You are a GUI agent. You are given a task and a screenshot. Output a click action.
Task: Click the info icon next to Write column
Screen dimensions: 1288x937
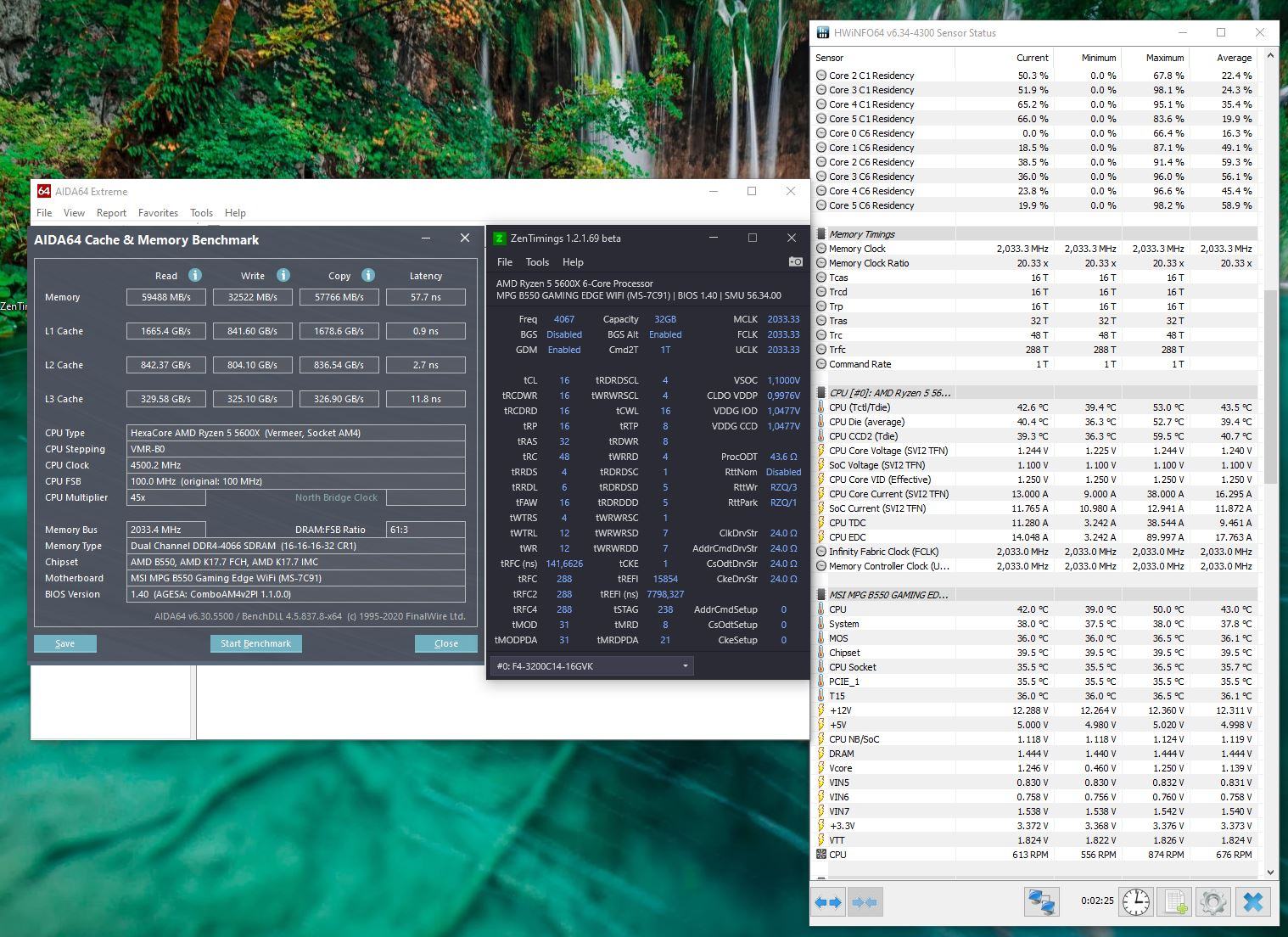click(x=283, y=275)
